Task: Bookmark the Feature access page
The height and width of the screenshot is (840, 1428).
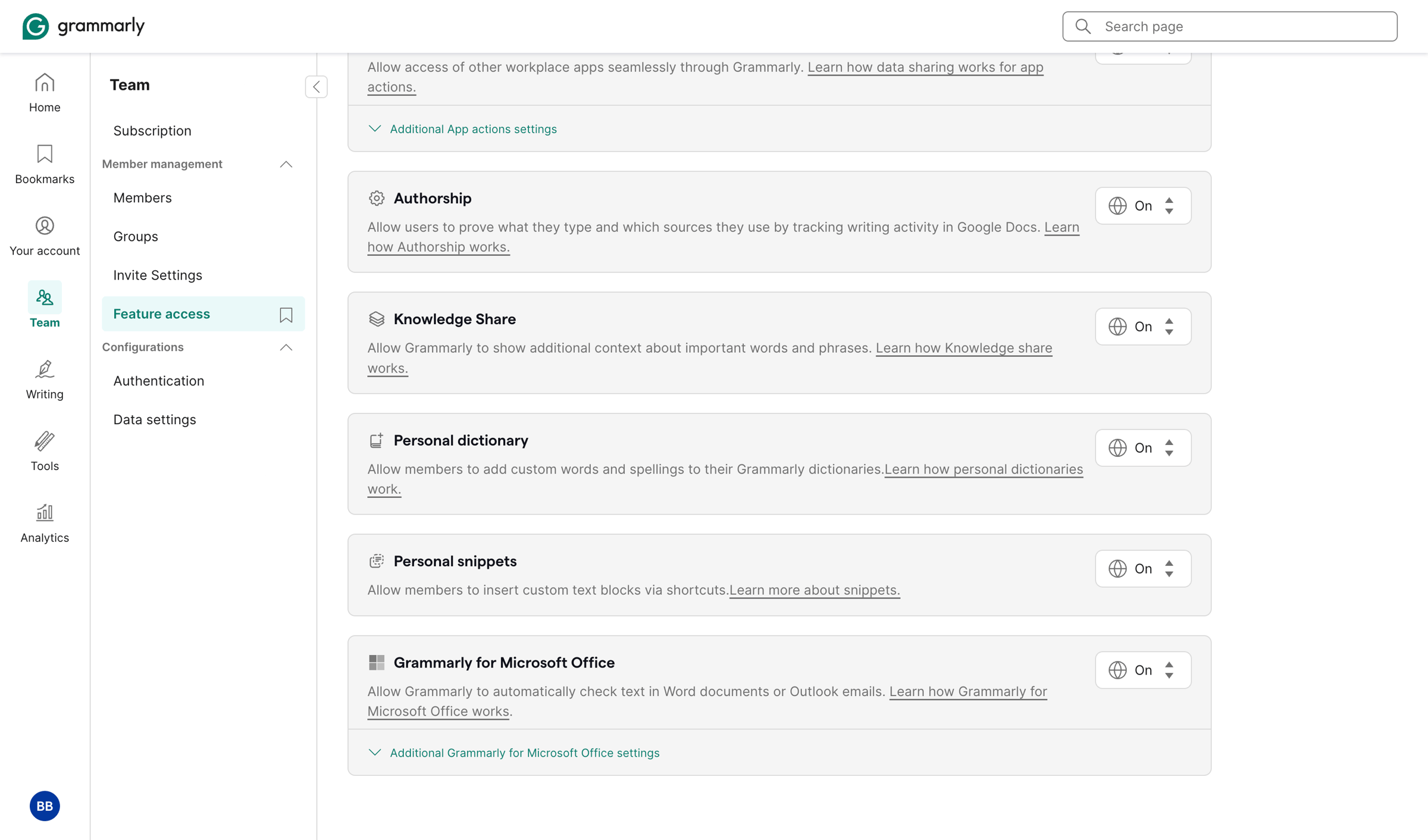Action: 286,314
